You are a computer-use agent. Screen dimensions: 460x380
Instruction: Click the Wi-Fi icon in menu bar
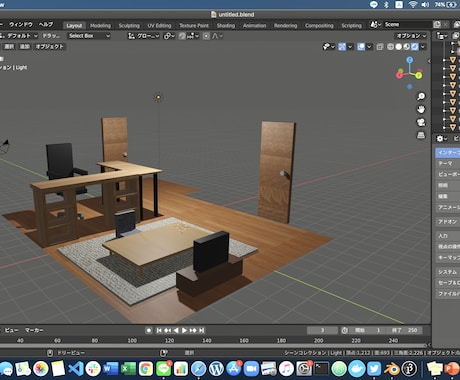[413, 4]
